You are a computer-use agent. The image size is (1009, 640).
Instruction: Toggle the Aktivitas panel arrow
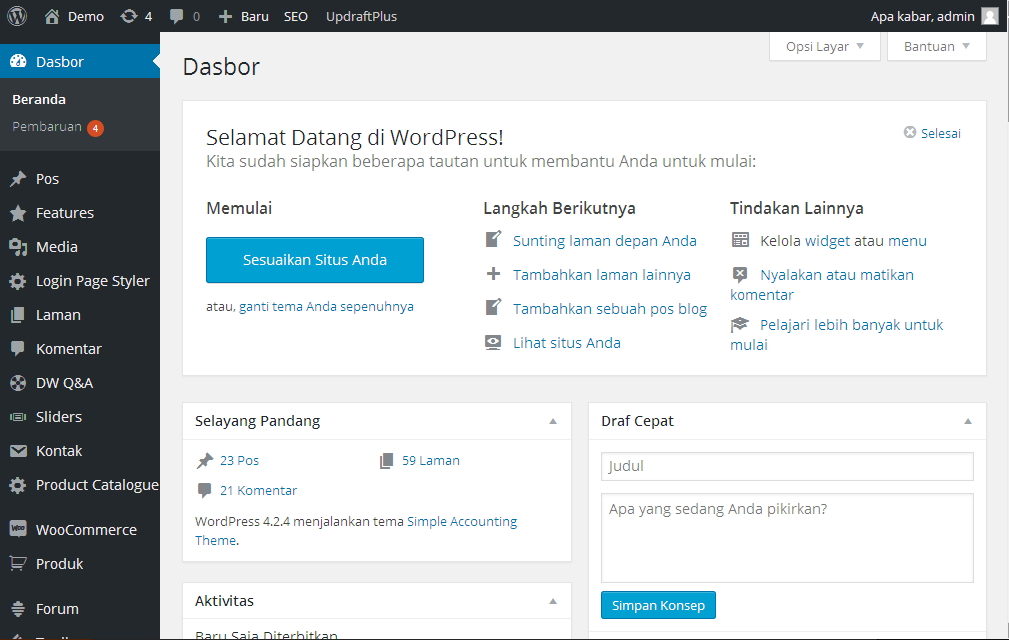pos(553,601)
